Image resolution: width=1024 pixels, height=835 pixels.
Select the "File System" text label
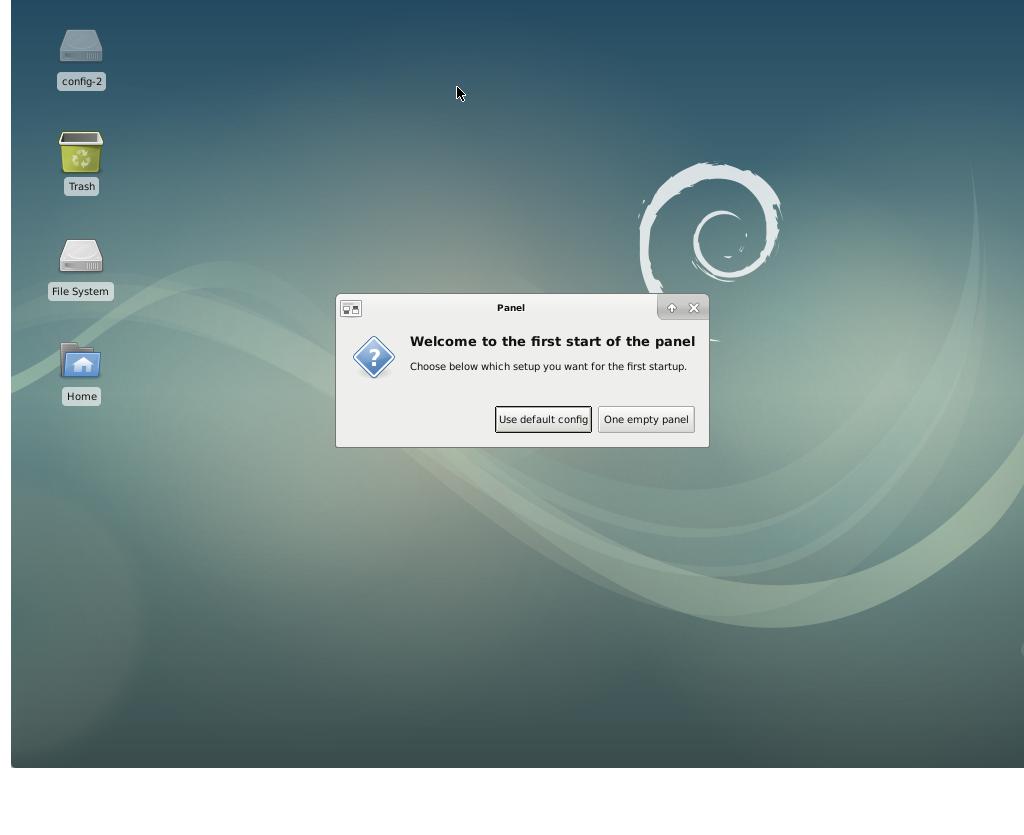coord(80,292)
